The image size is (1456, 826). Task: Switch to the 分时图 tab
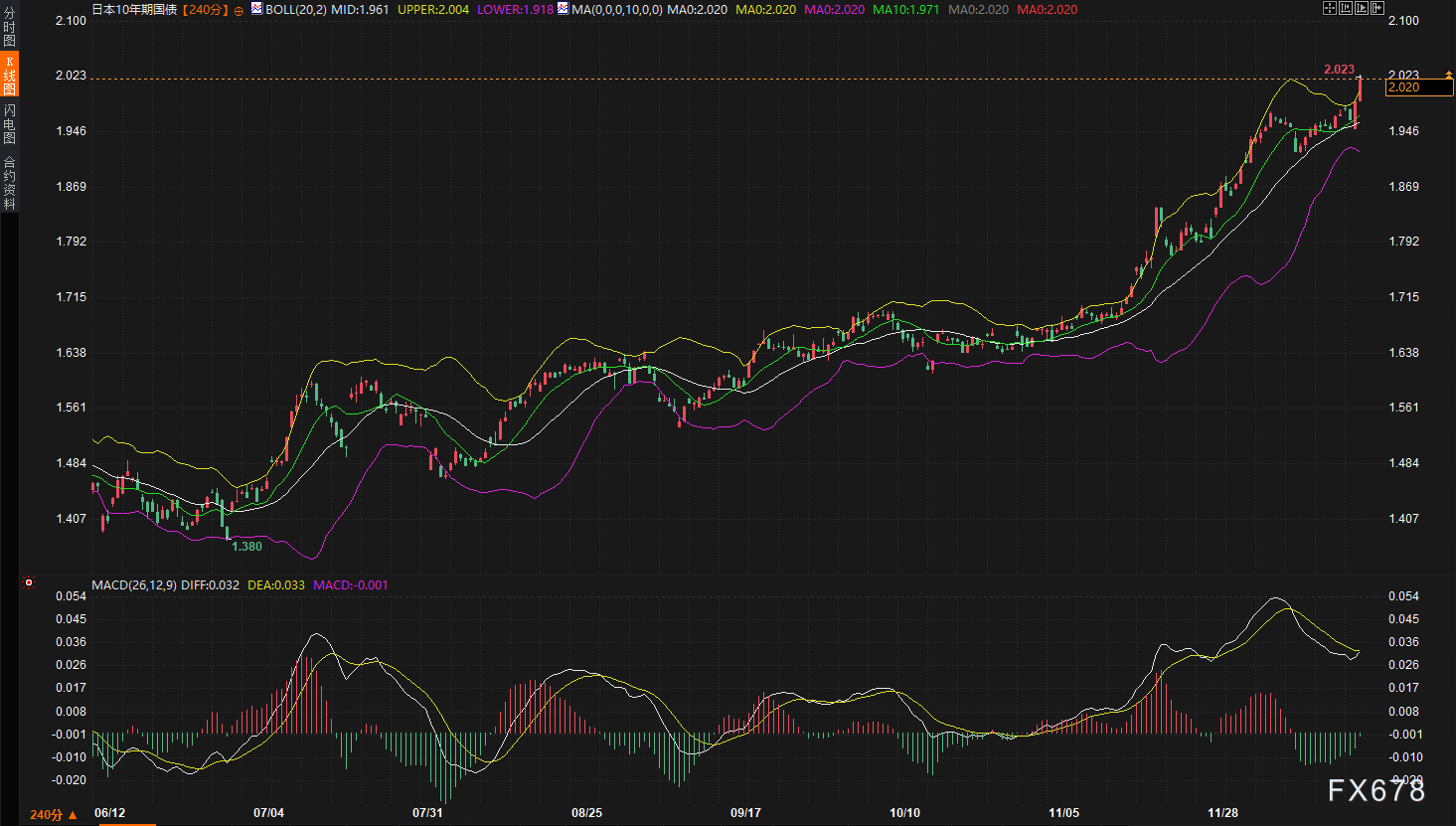pyautogui.click(x=9, y=28)
